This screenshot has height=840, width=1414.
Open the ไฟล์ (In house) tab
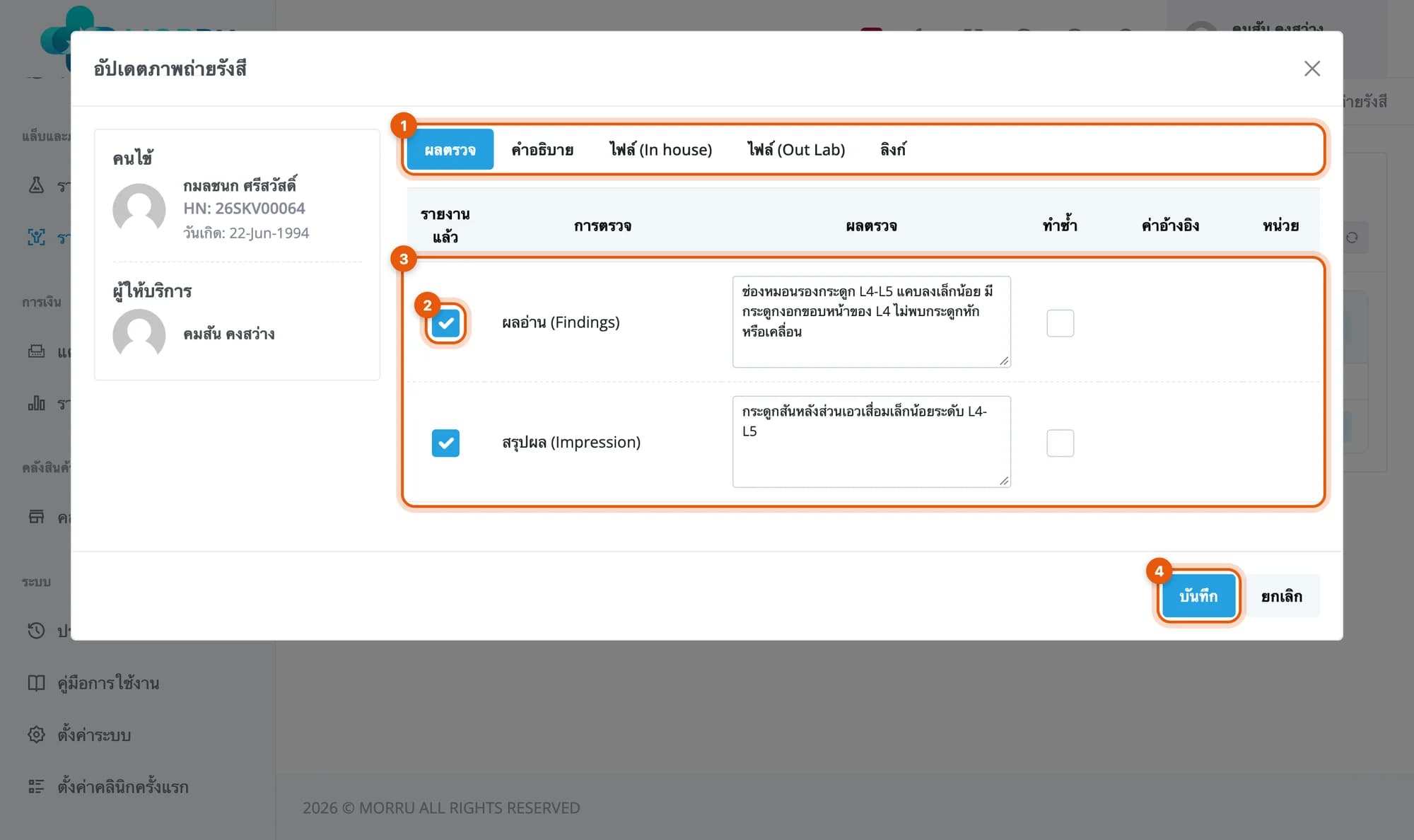661,150
